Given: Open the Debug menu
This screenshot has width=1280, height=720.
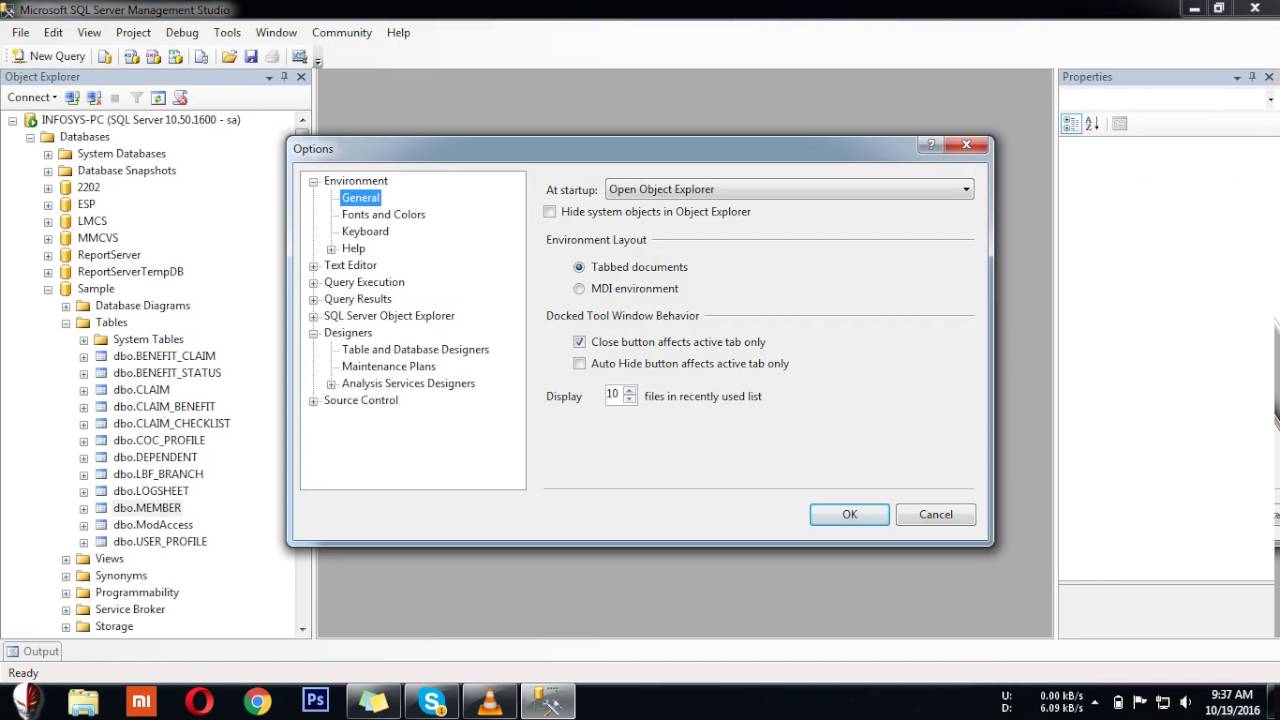Looking at the screenshot, I should click(x=182, y=32).
